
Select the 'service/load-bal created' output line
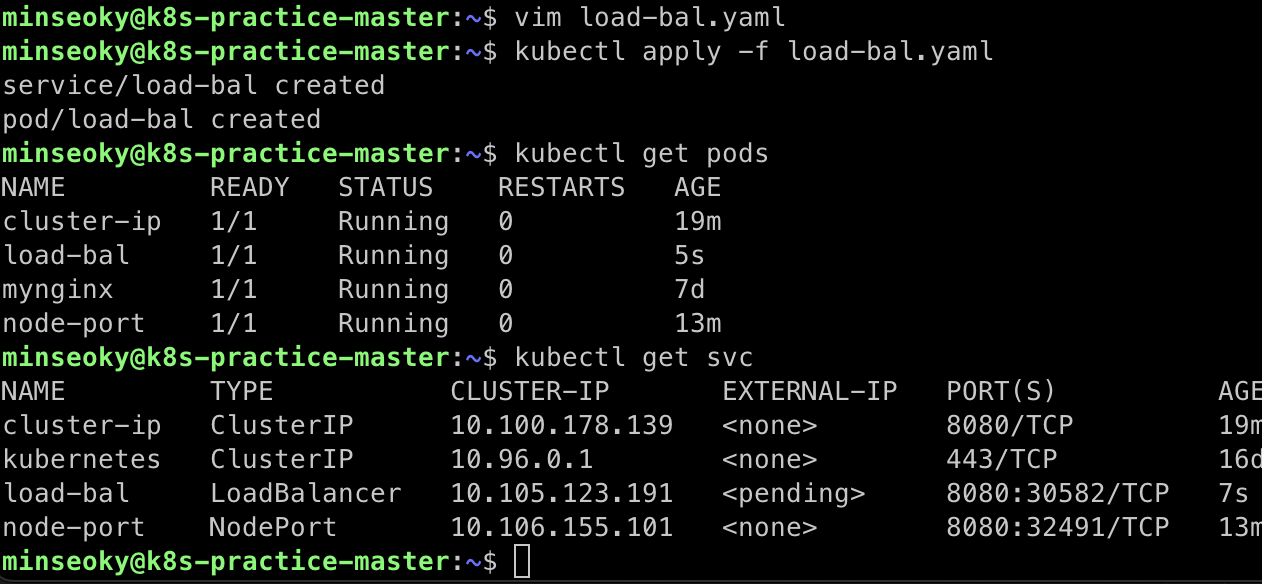click(194, 85)
